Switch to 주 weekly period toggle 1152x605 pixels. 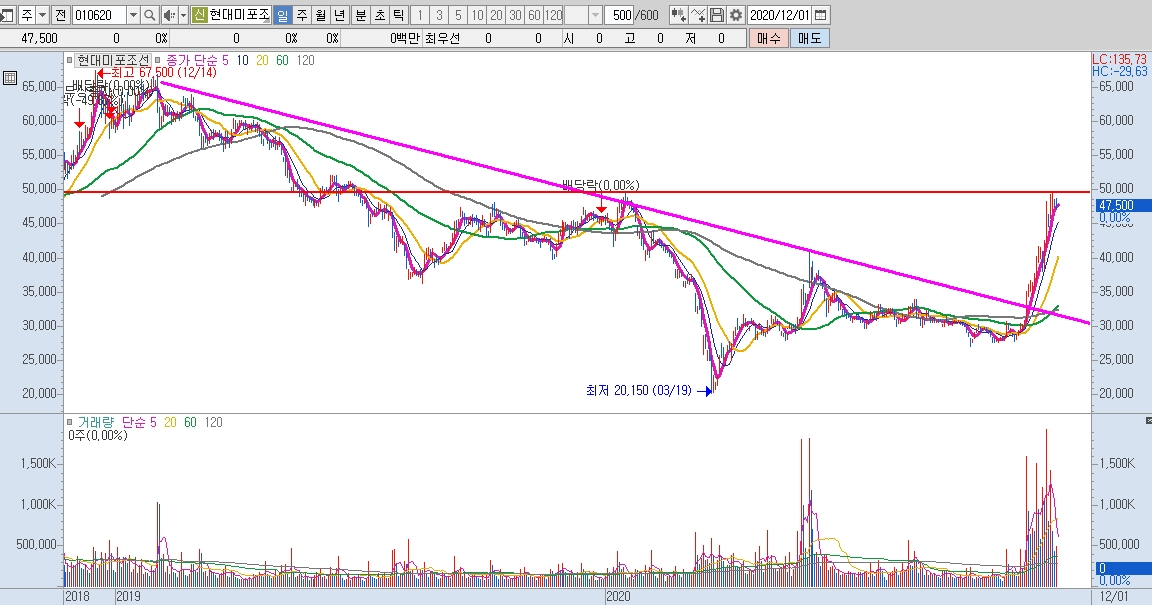tap(301, 15)
